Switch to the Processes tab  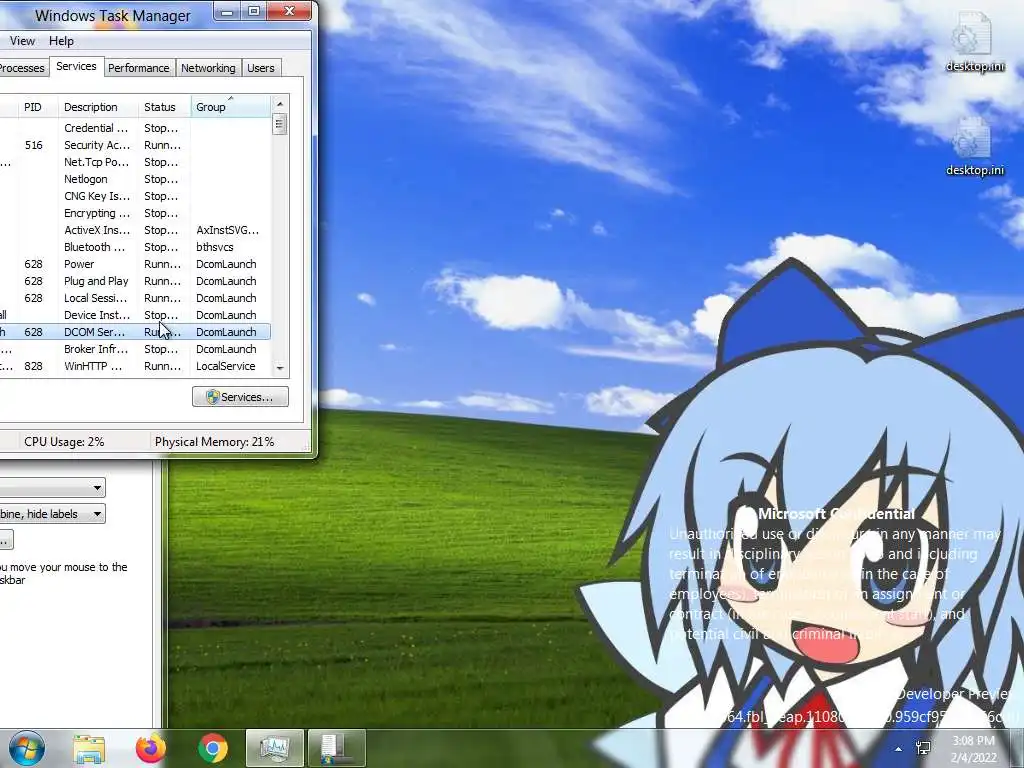[x=22, y=68]
